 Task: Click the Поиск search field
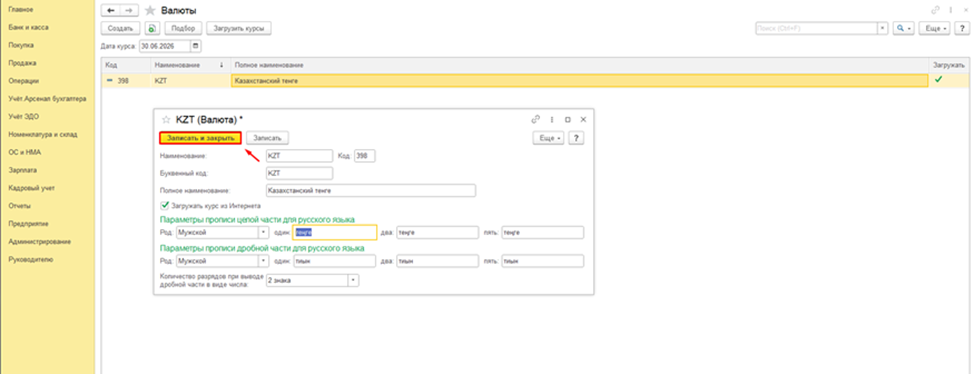816,29
